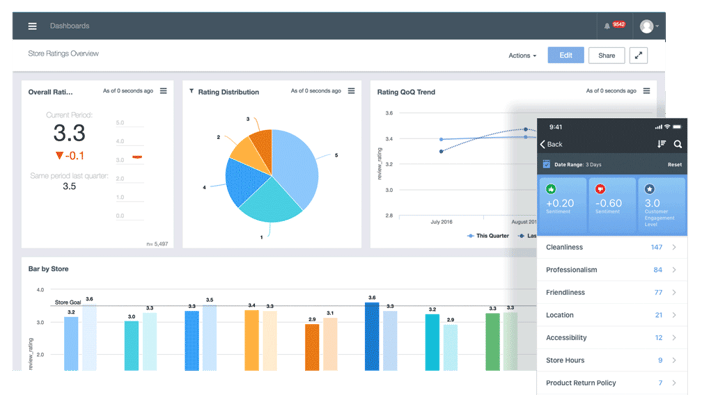702x395 pixels.
Task: Open the Friendliness row
Action: 612,292
